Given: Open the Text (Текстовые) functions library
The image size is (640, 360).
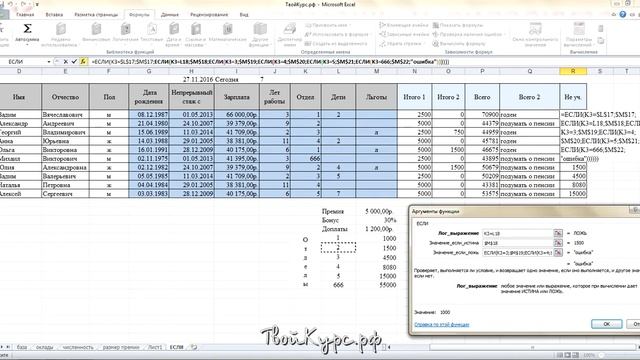Looking at the screenshot, I should pos(151,33).
